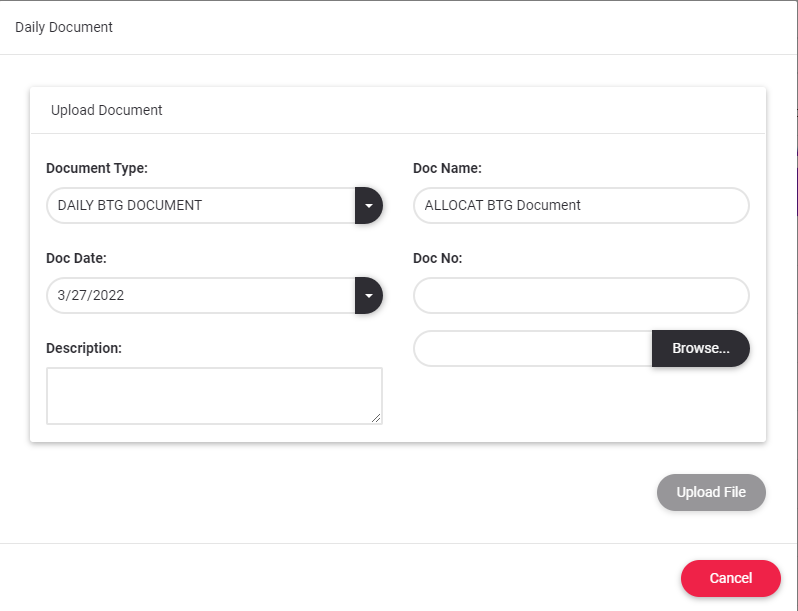Image resolution: width=798 pixels, height=611 pixels.
Task: Click the Upload File button
Action: 711,492
